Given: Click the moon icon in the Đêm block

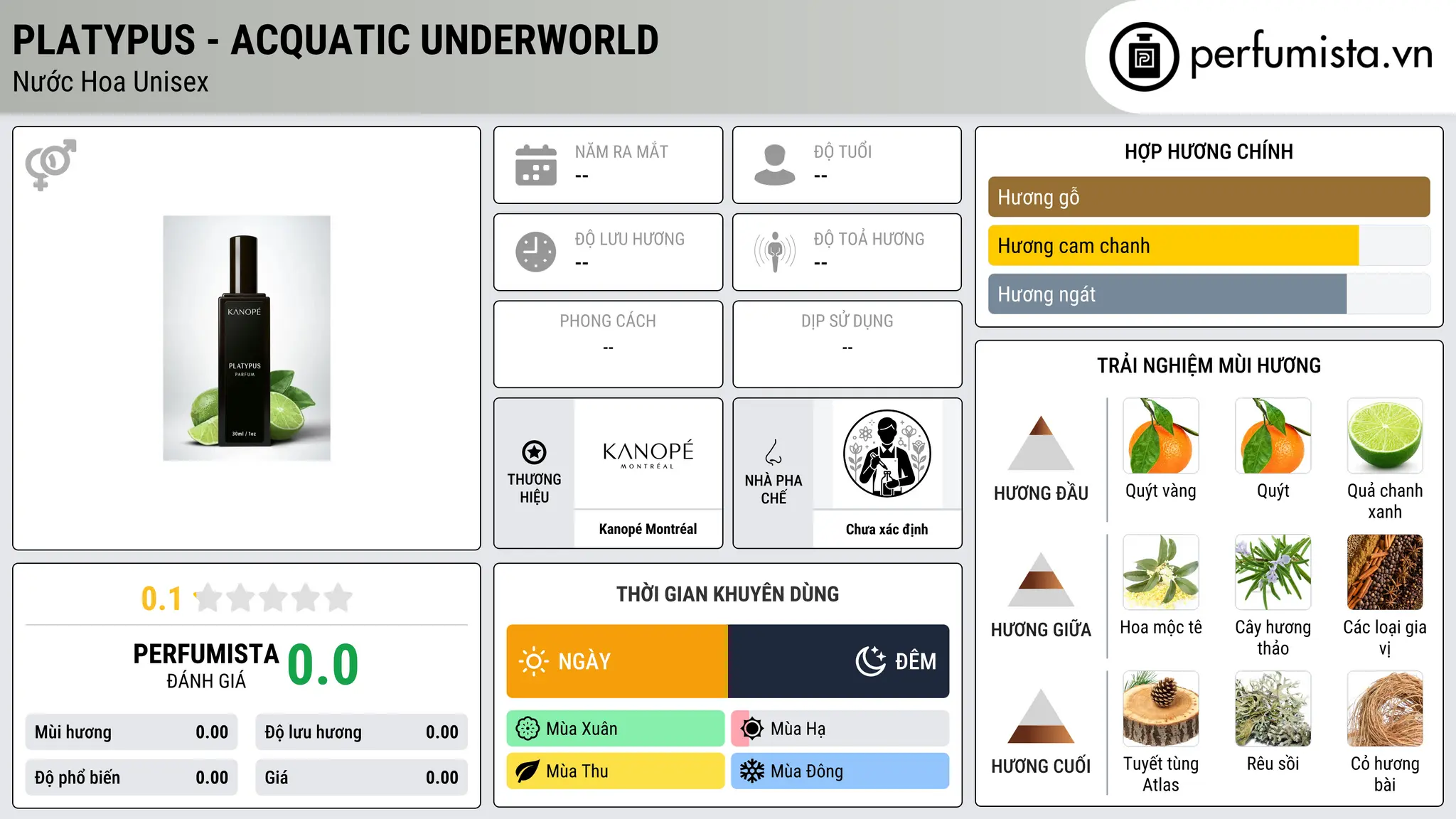Looking at the screenshot, I should coord(871,661).
